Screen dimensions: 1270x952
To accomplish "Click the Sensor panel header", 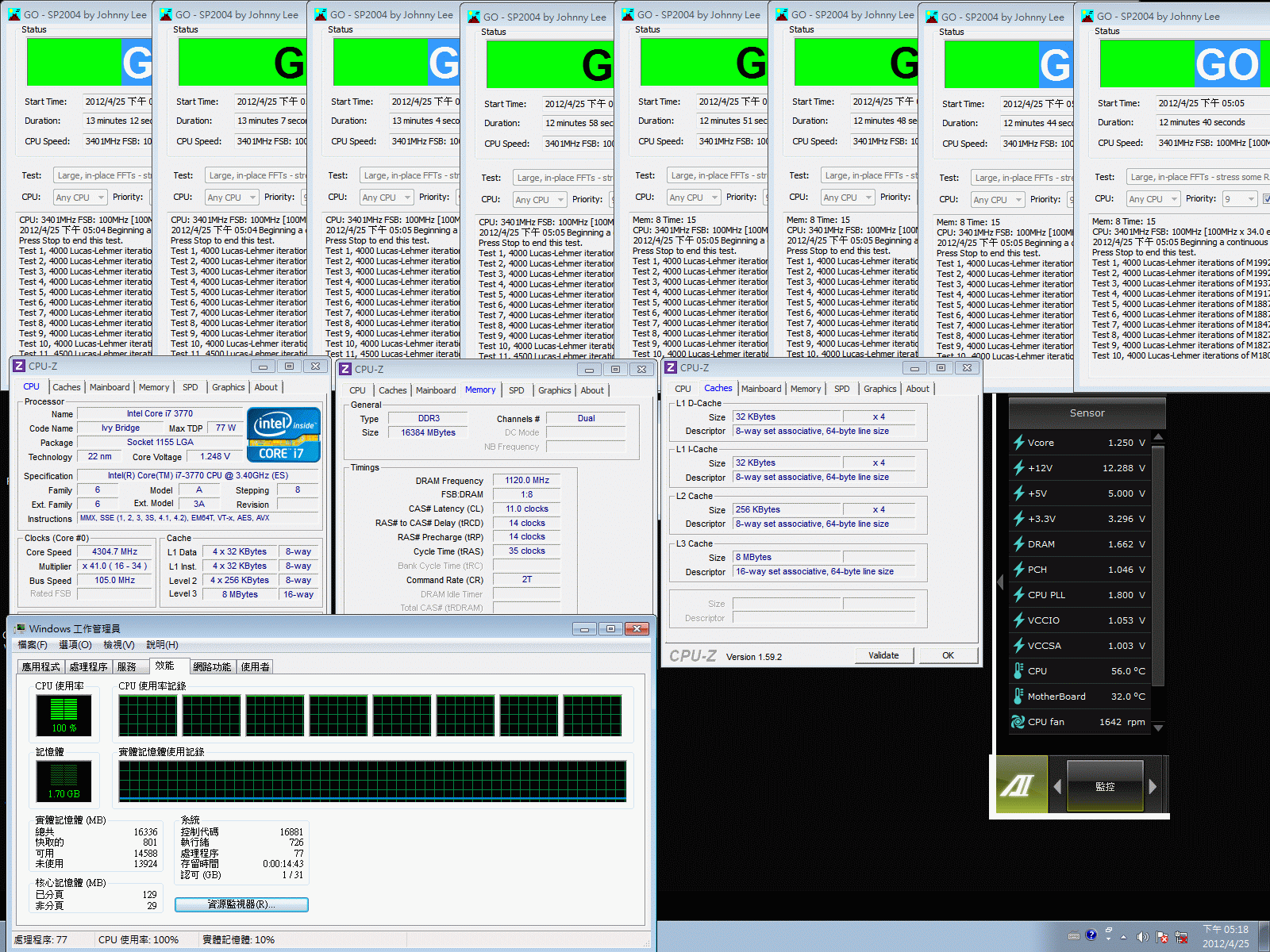I will point(1087,413).
